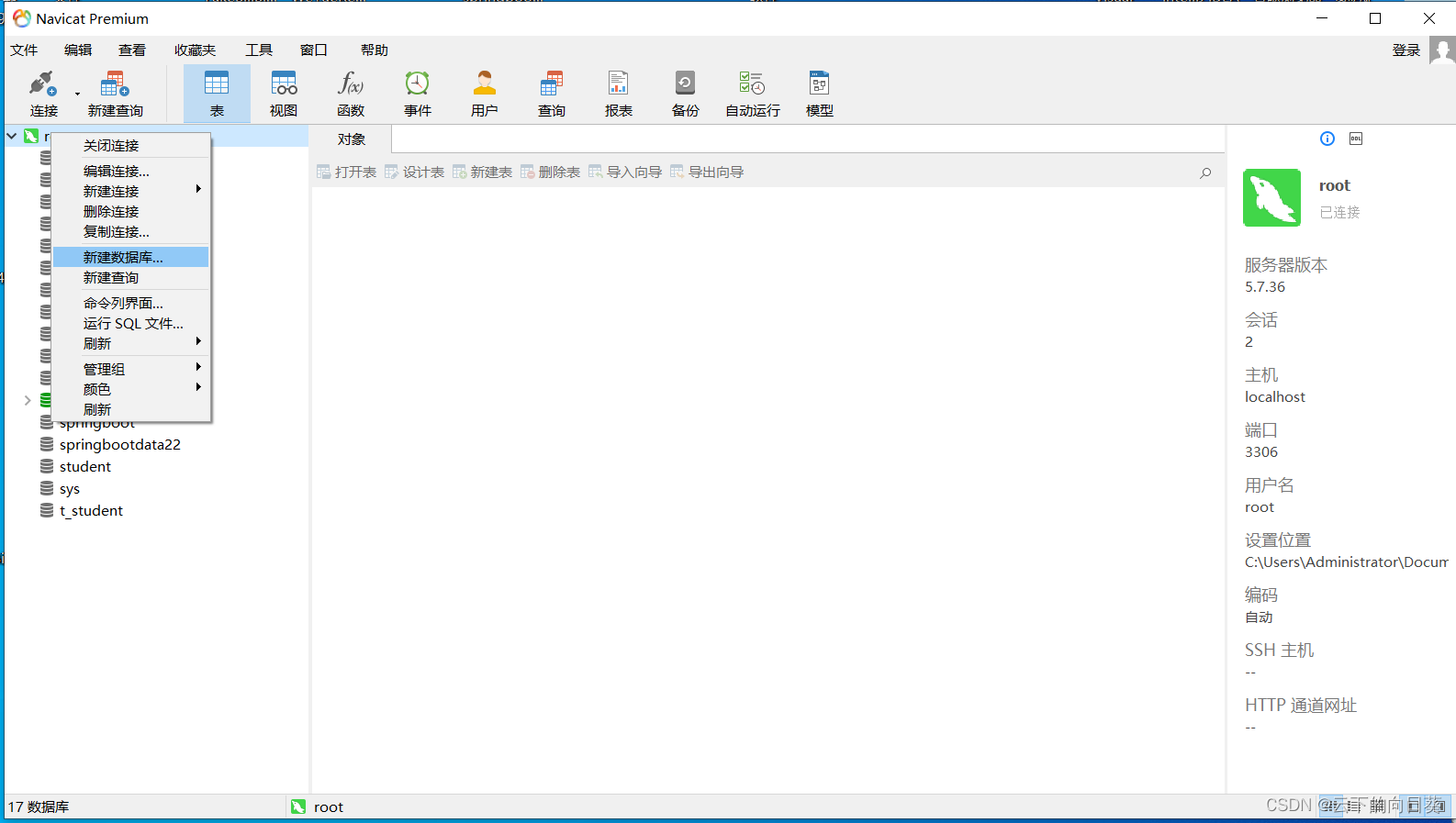Click the 导出向导 button
1456x823 pixels.
[x=707, y=172]
